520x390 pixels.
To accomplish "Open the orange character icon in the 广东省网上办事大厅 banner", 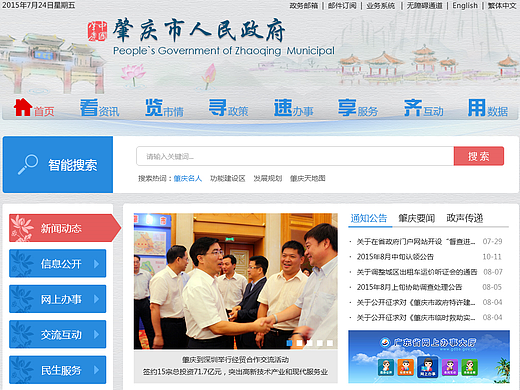I will (x=405, y=367).
